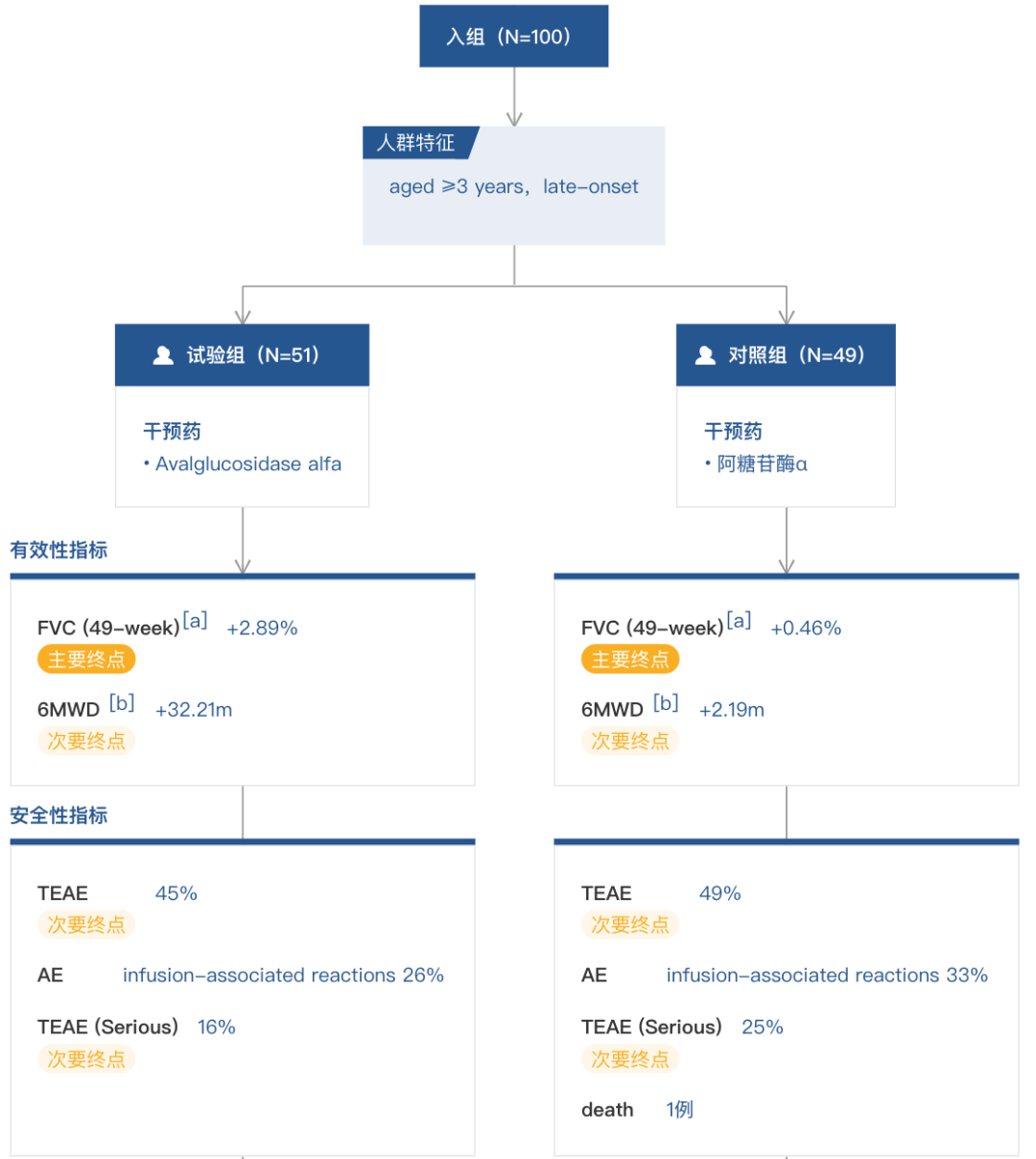Open footnote [b] beside control group 6MWD
The width and height of the screenshot is (1036, 1159).
pos(666,703)
